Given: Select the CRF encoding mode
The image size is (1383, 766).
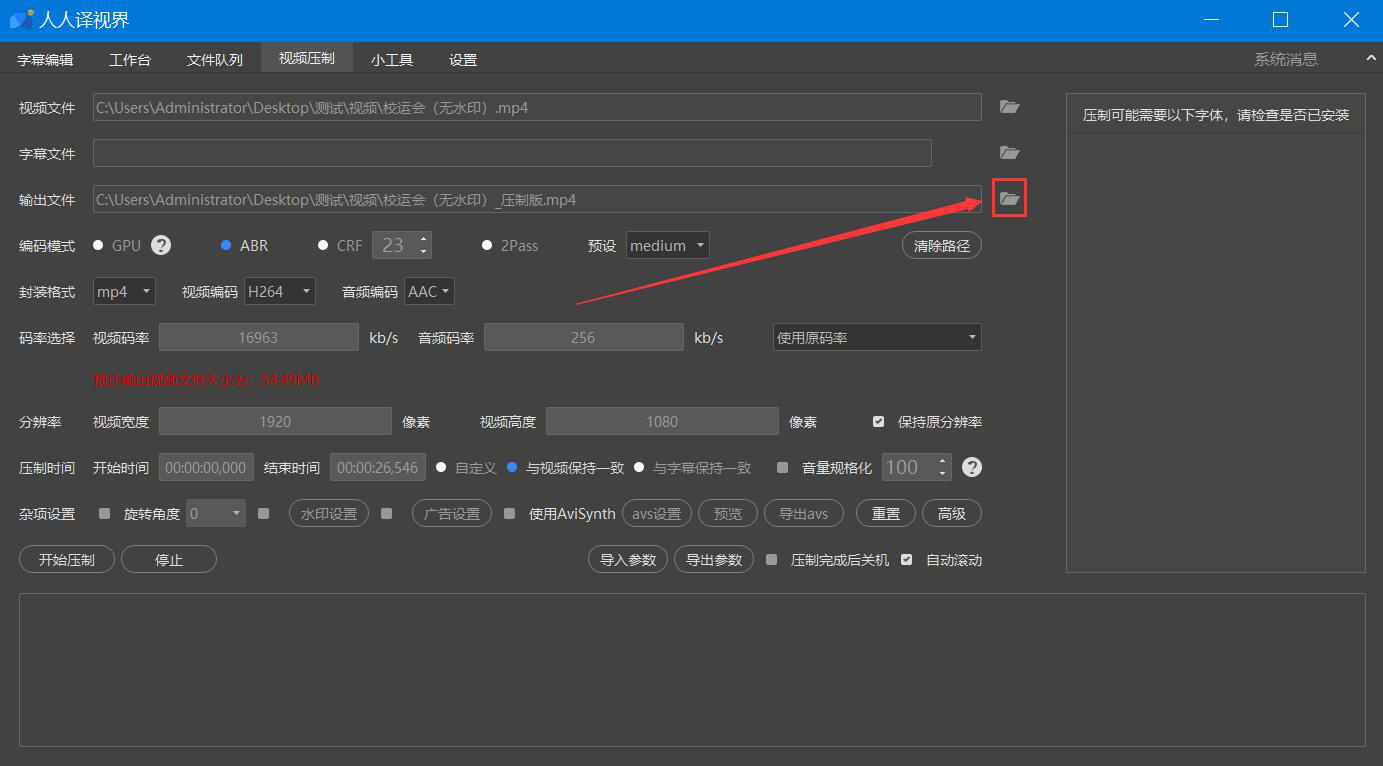Looking at the screenshot, I should (x=323, y=245).
